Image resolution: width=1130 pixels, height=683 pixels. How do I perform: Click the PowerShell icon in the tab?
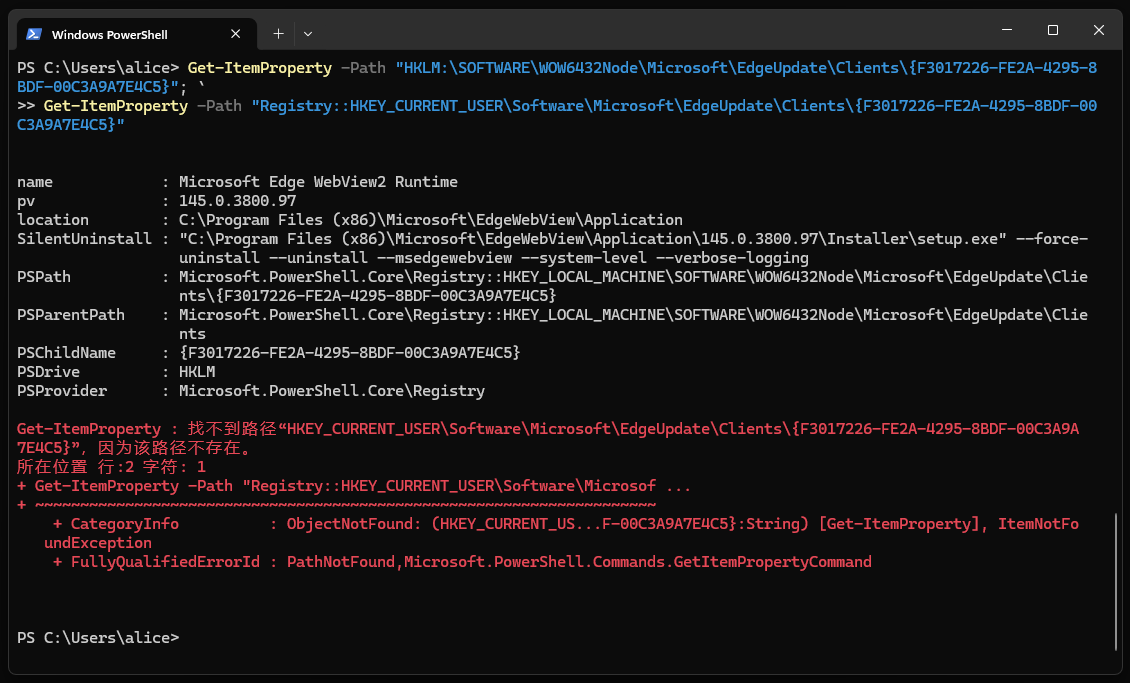[x=34, y=34]
